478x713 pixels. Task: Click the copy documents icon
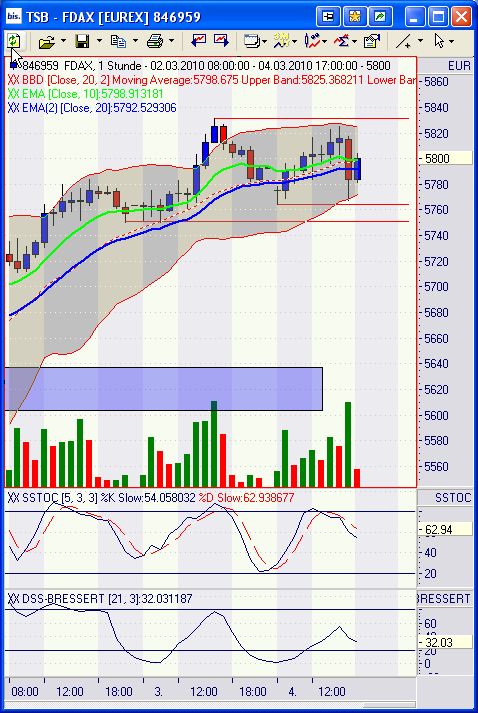tap(118, 42)
